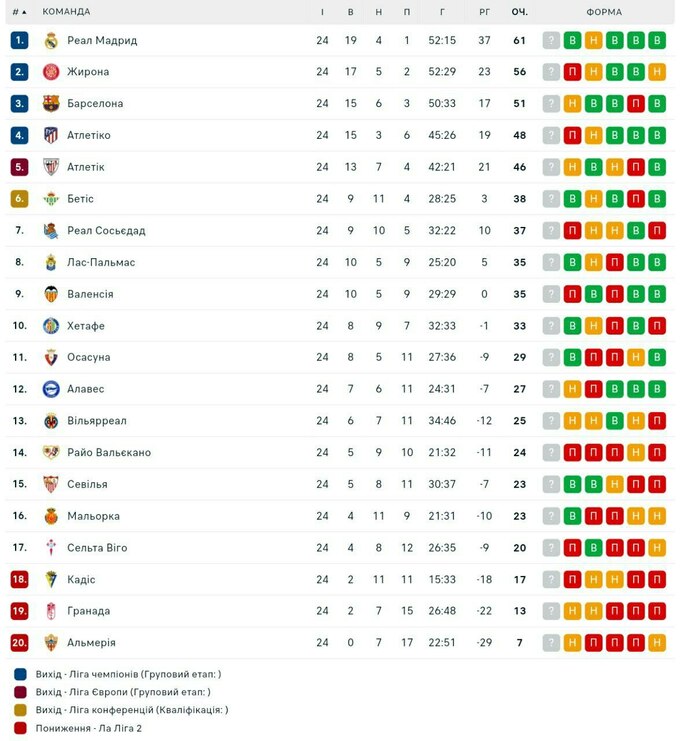Click the Sevilla club crest icon
This screenshot has width=680, height=741.
(x=51, y=484)
